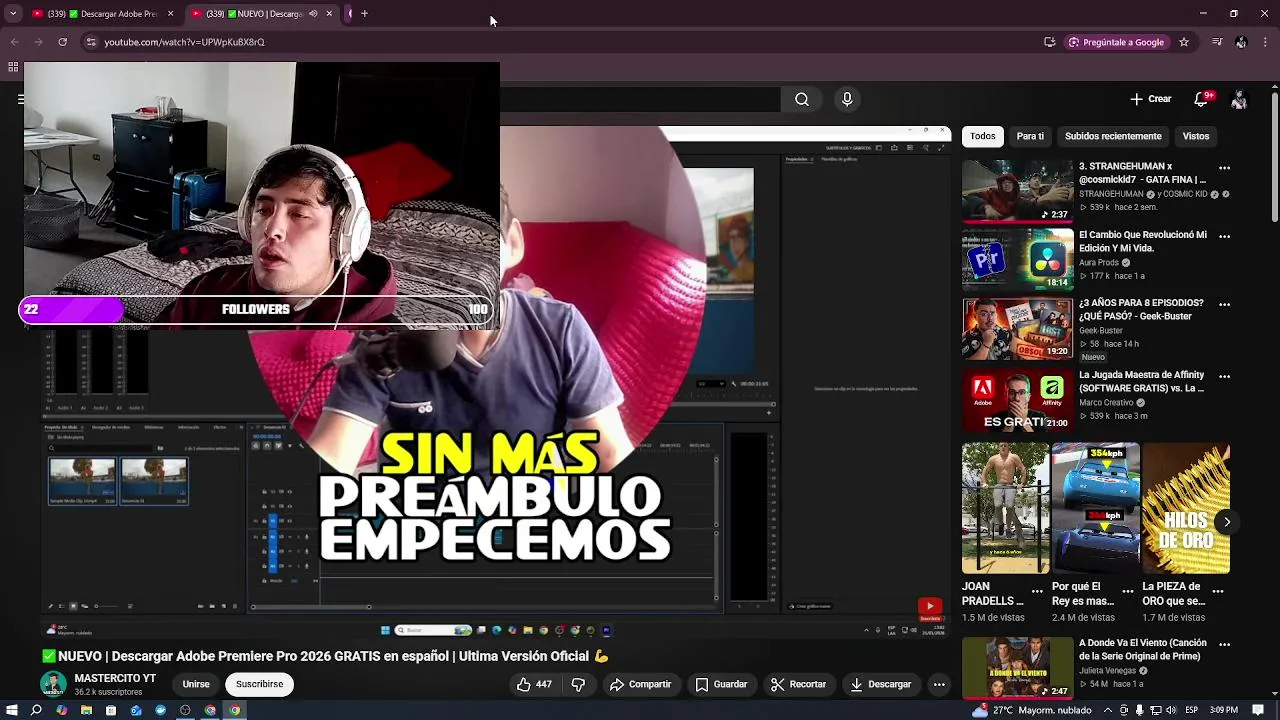Open options for 'El Cambio Que Revolucionó' video
1280x720 pixels.
click(1225, 237)
